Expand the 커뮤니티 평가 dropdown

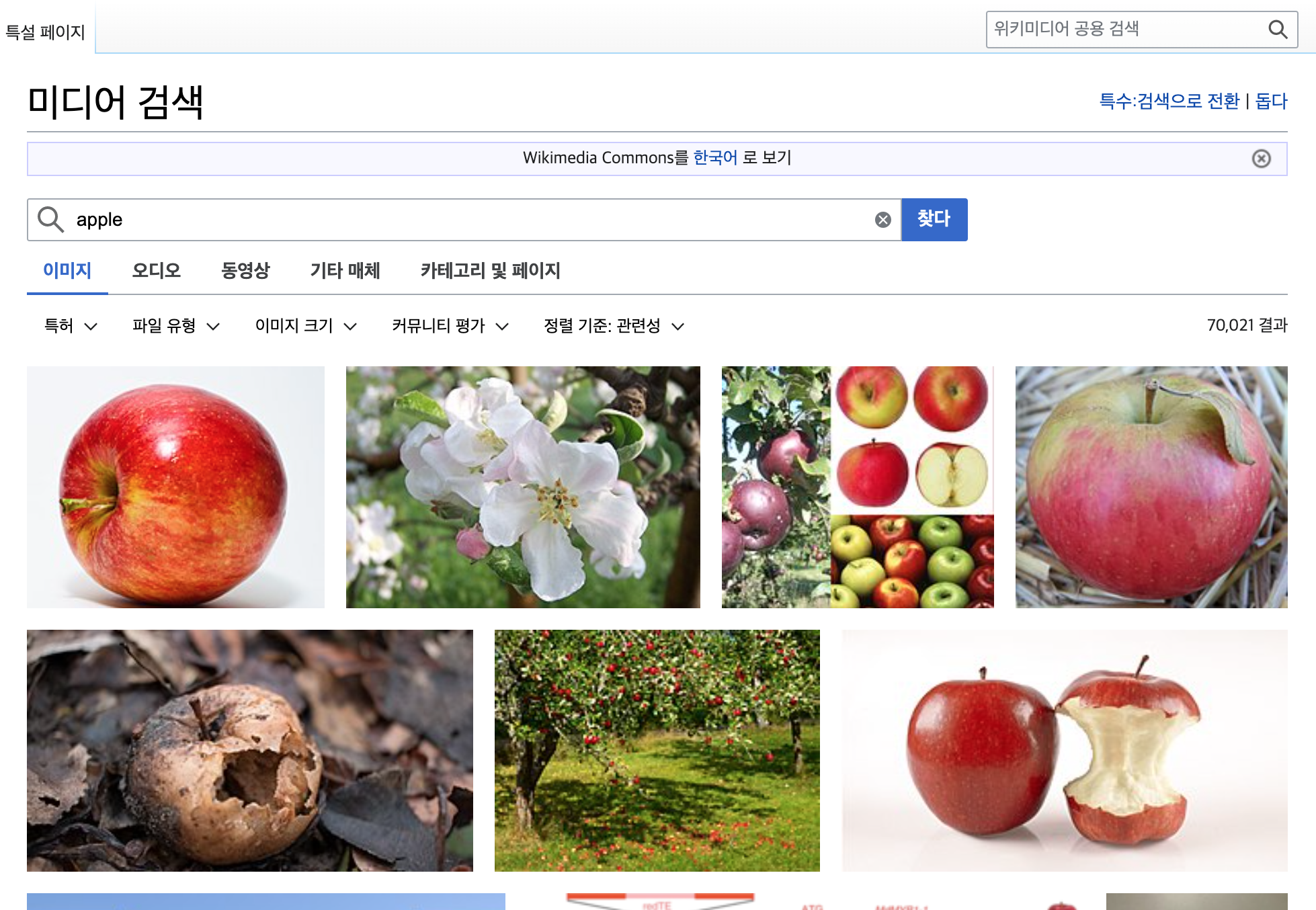pos(450,326)
